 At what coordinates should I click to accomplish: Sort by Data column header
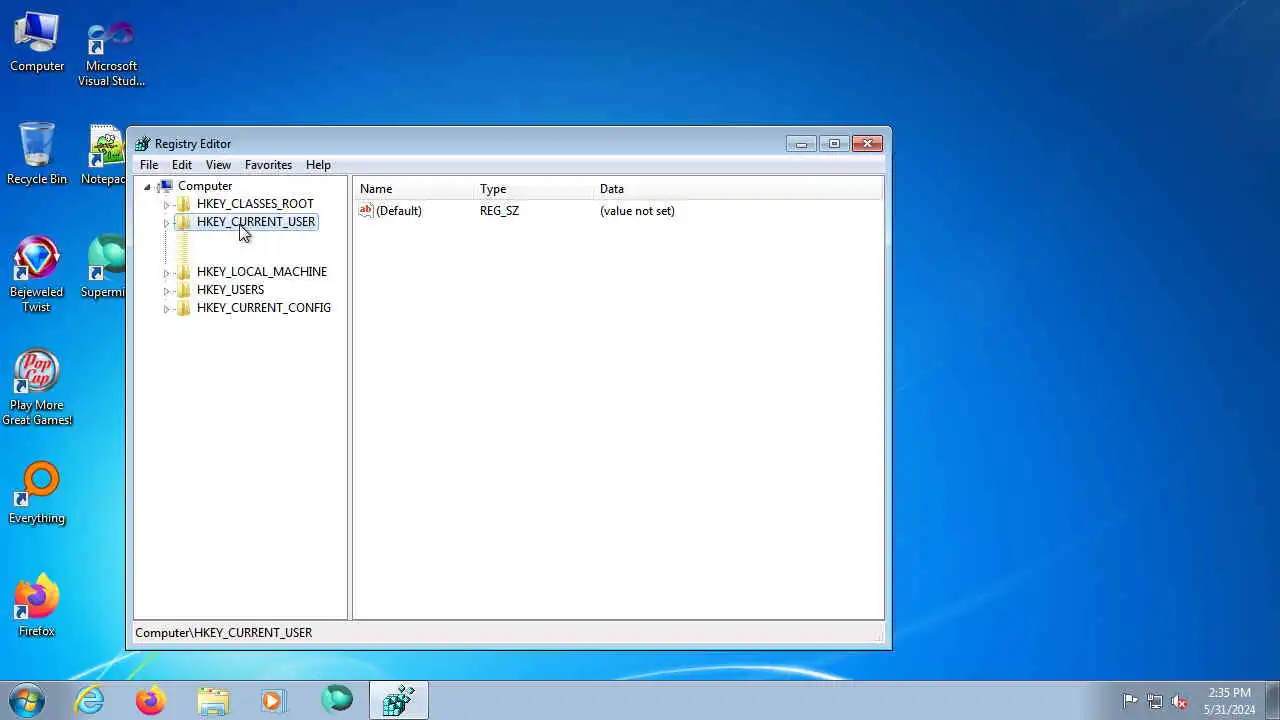739,189
